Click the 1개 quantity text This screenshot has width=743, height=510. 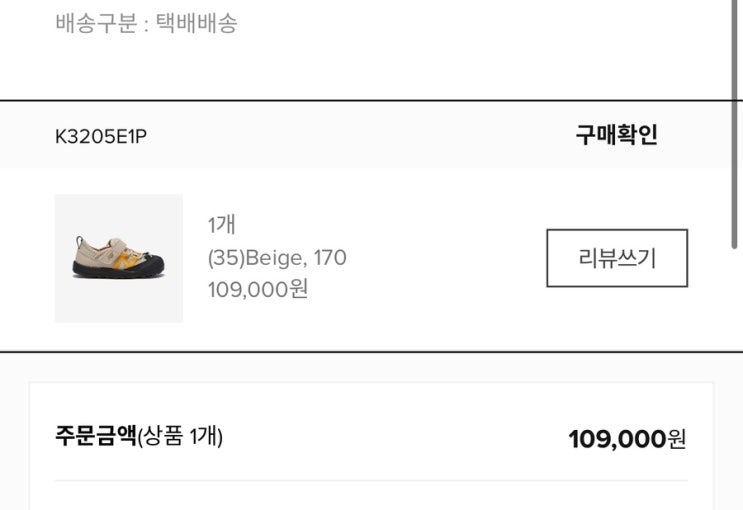point(222,225)
